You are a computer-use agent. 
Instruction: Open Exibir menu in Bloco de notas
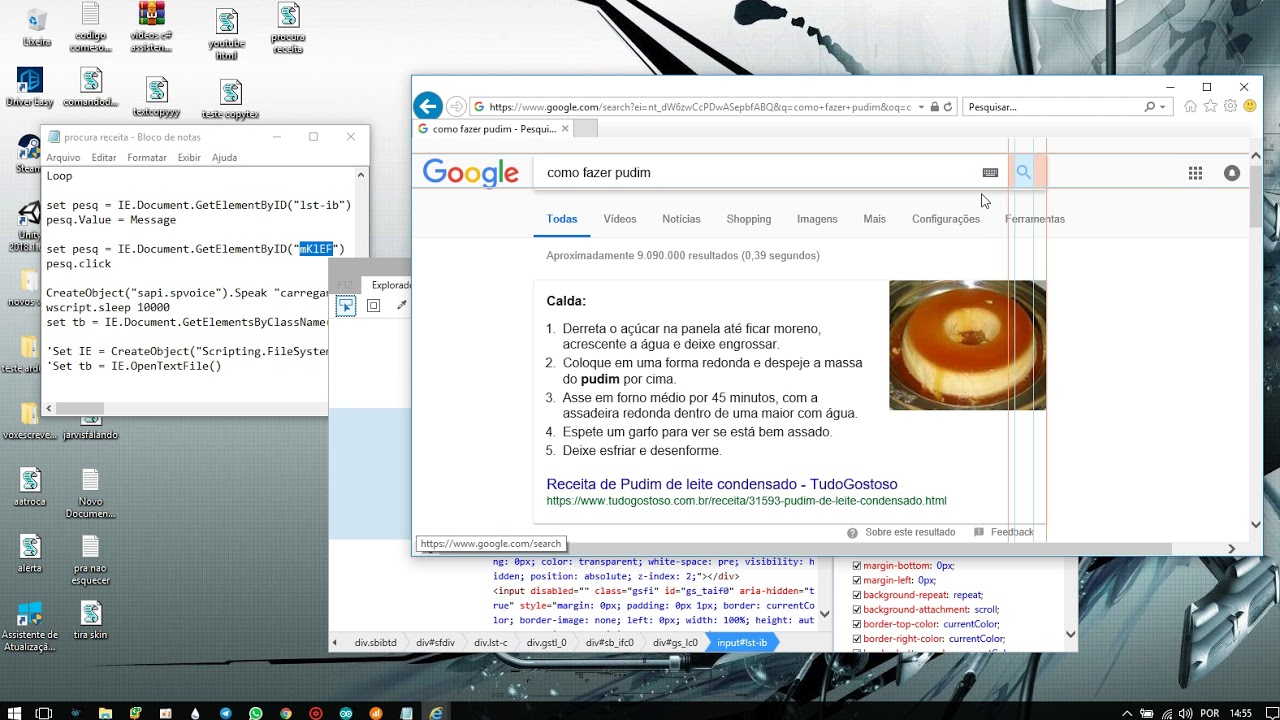(x=189, y=158)
